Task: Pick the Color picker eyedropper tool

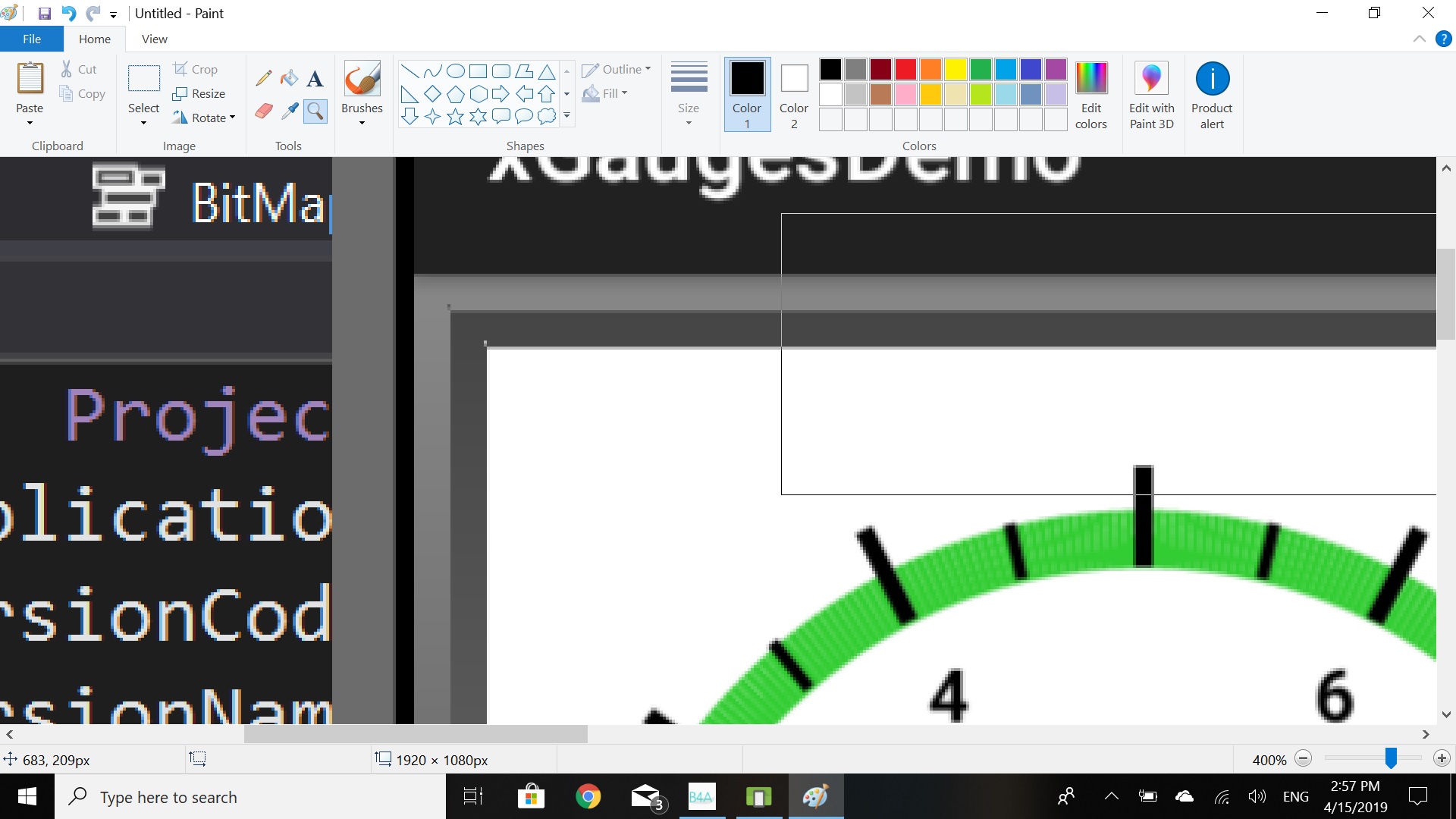Action: pos(289,111)
